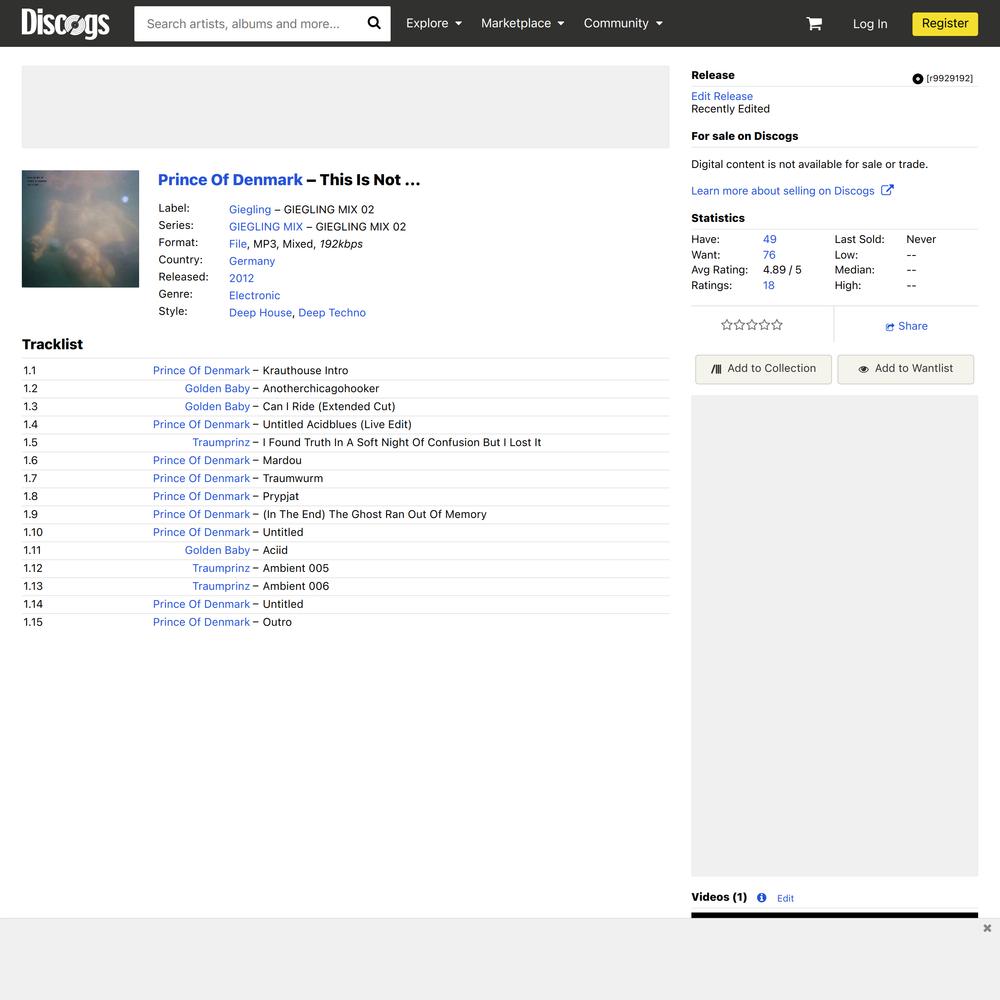Click the File format link
Viewport: 1000px width, 1000px height.
(238, 244)
